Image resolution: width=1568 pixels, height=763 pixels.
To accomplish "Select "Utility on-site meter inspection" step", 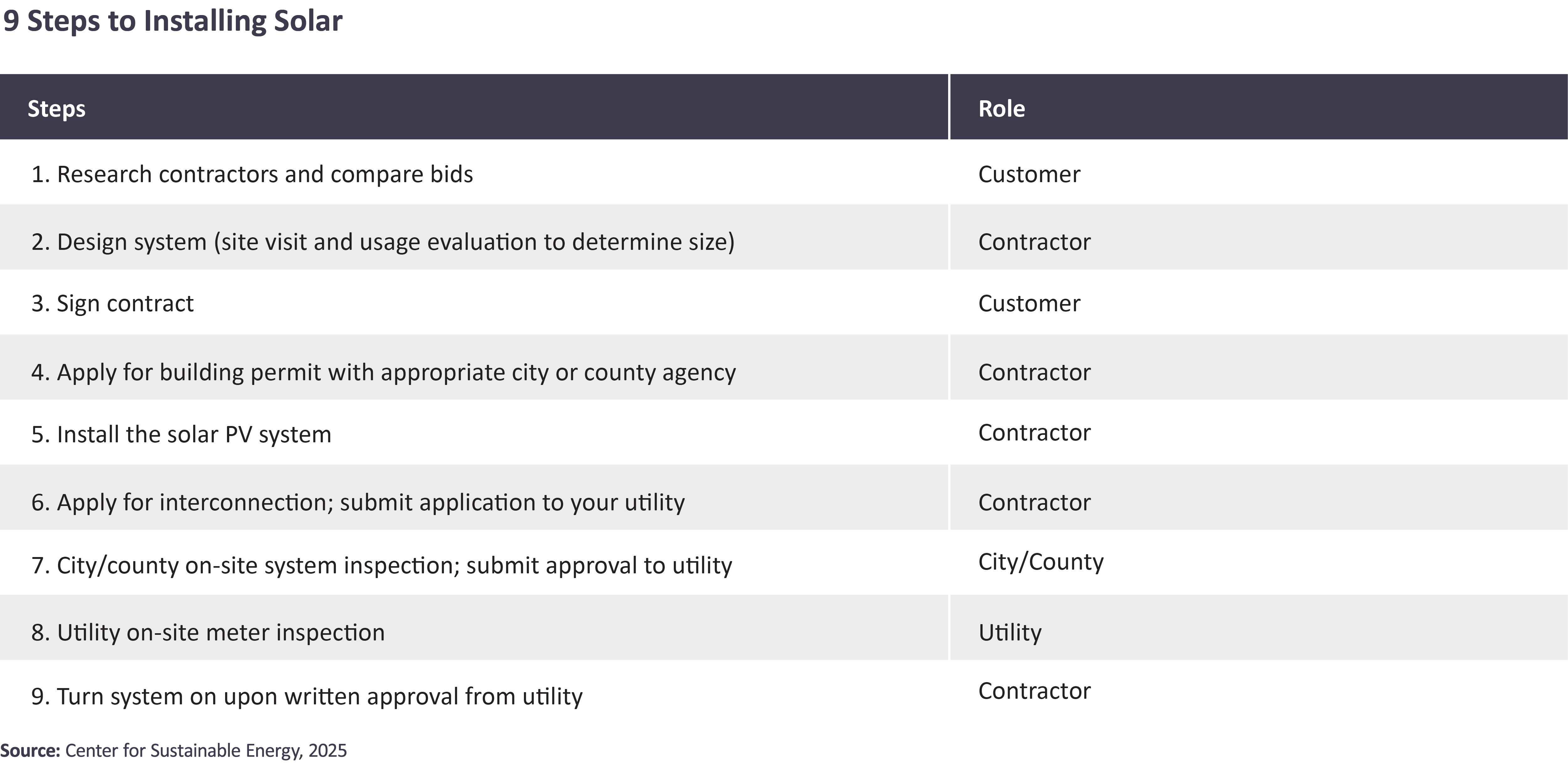I will pyautogui.click(x=208, y=633).
